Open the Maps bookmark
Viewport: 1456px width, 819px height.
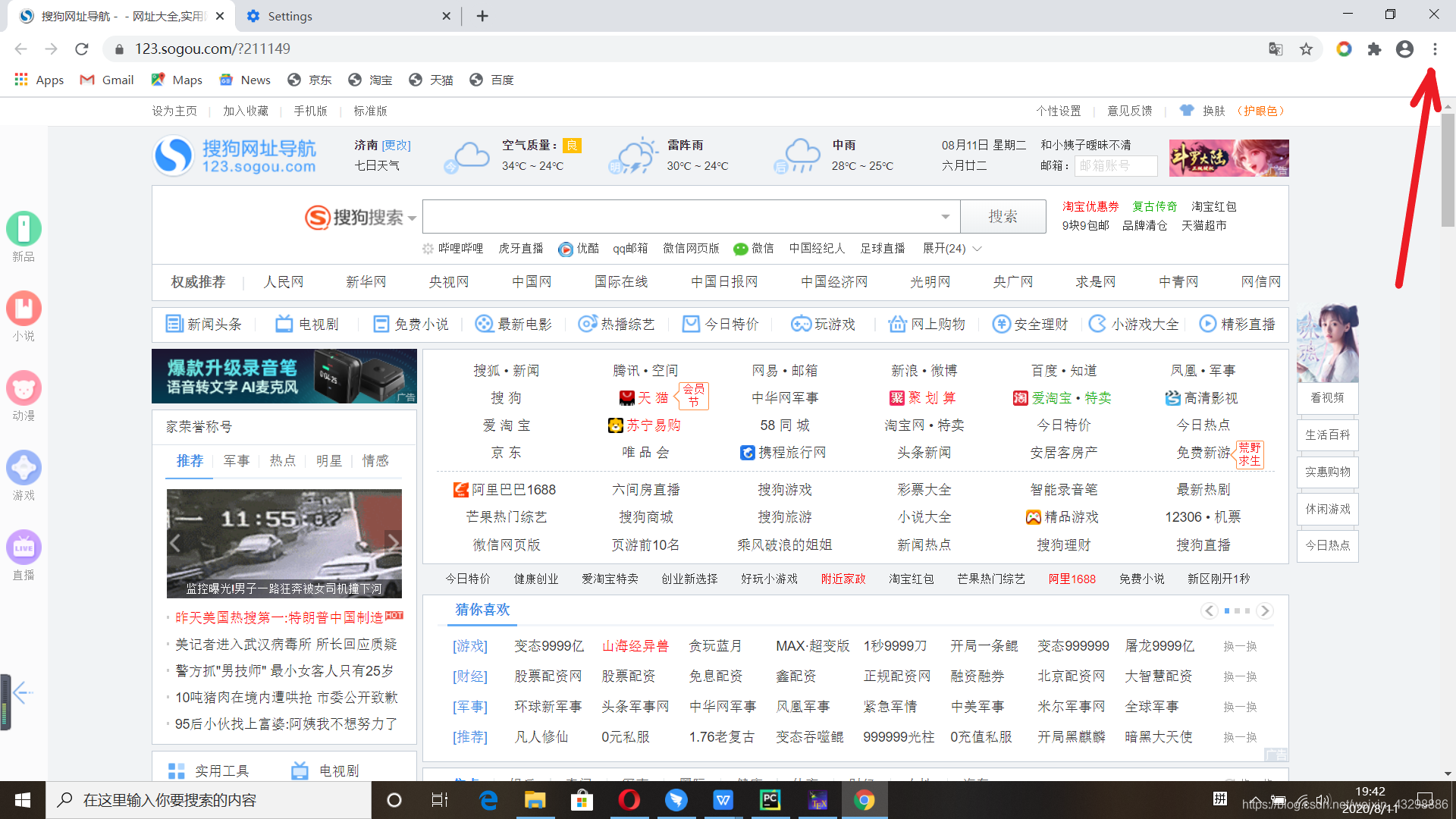[x=177, y=80]
